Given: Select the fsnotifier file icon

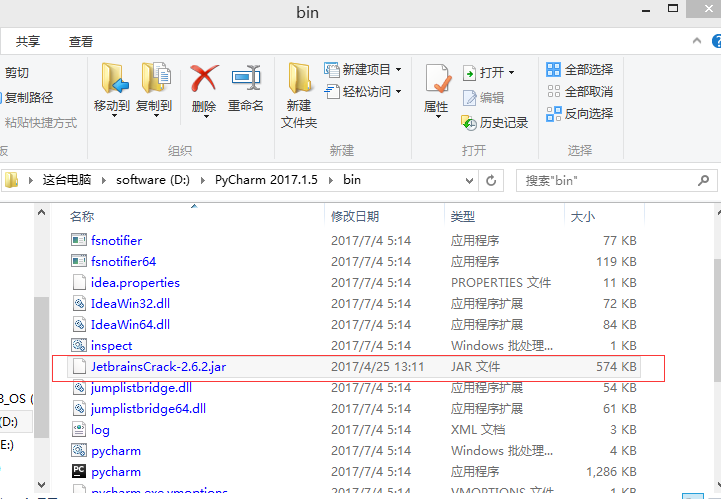Looking at the screenshot, I should [79, 240].
